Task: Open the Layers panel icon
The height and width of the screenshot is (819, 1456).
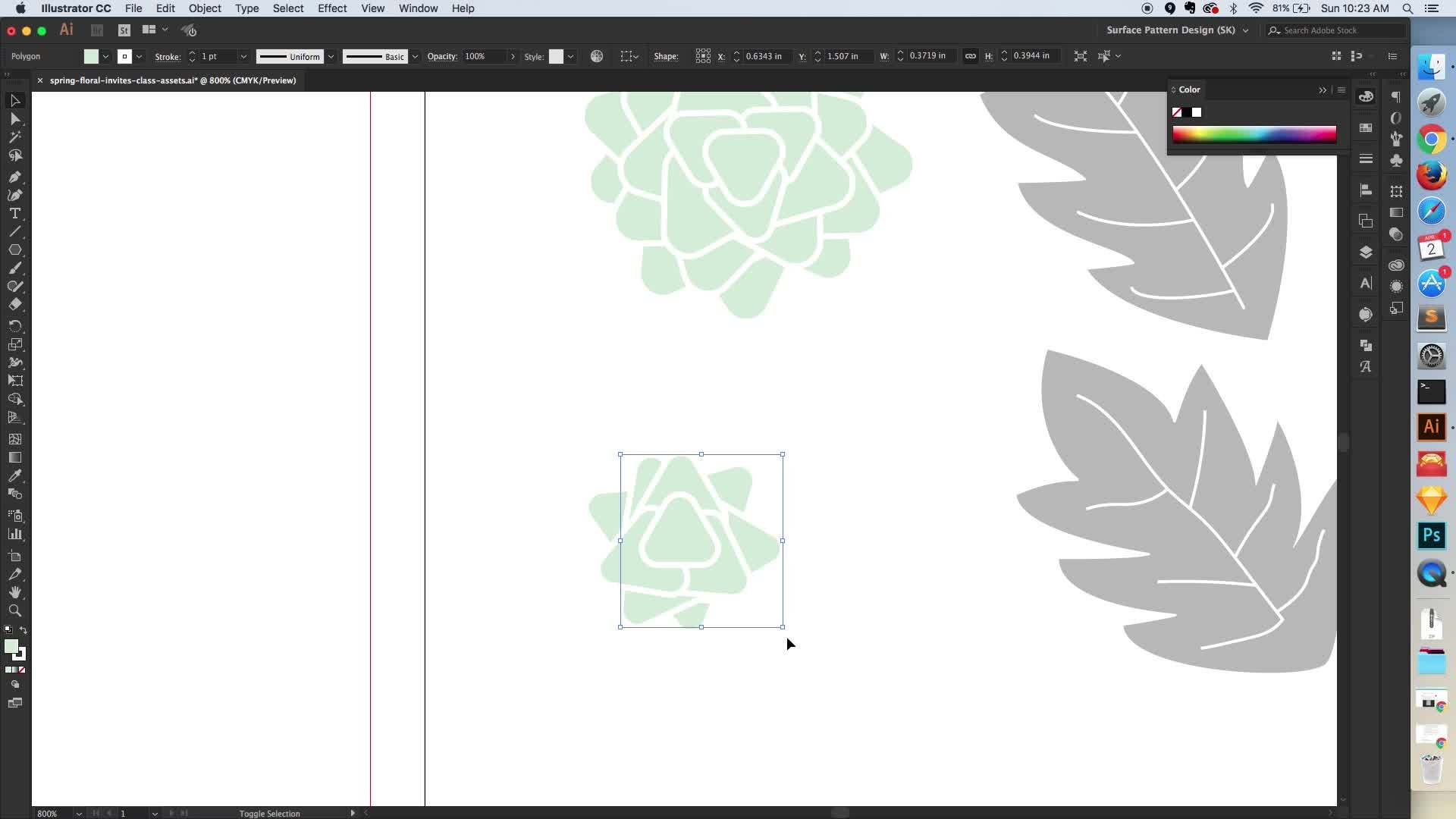Action: coord(1366,253)
